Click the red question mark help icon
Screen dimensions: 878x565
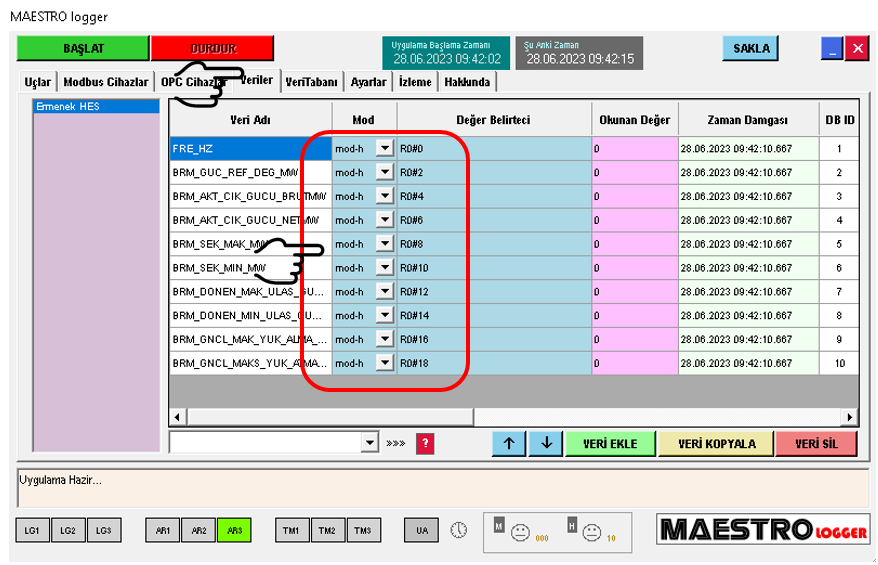425,443
